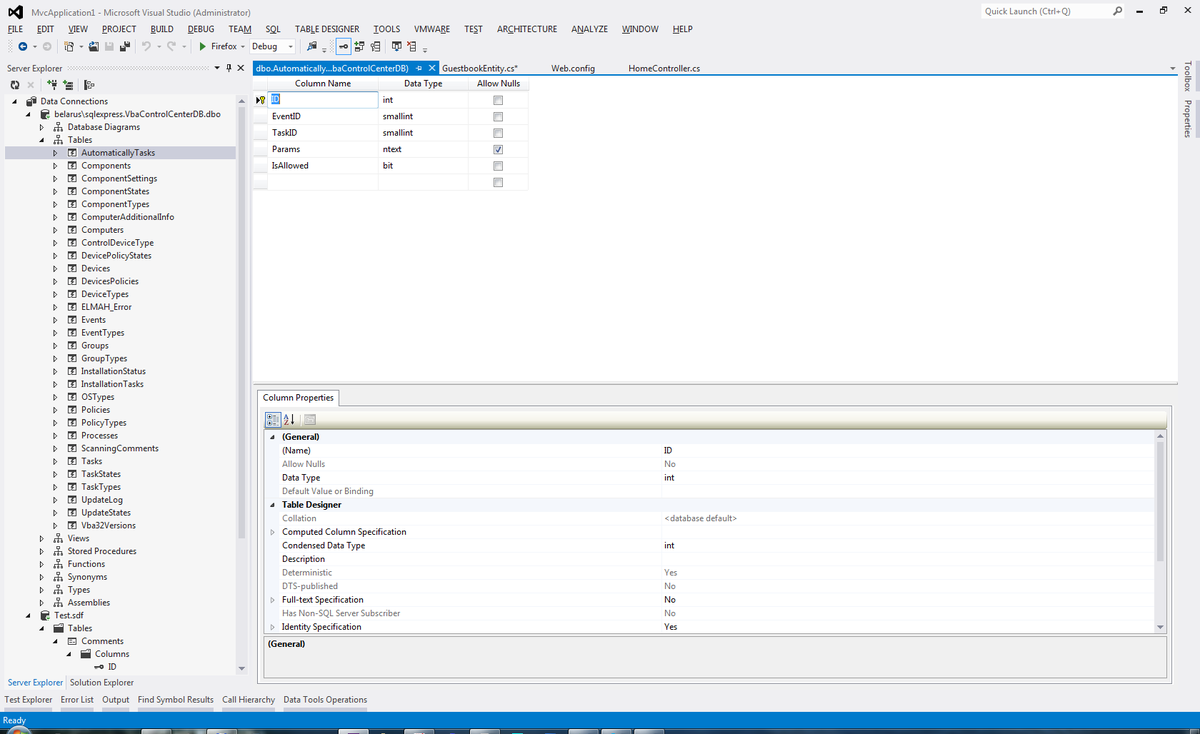
Task: Click the Column Properties scrollbar down arrow
Action: coord(1161,627)
